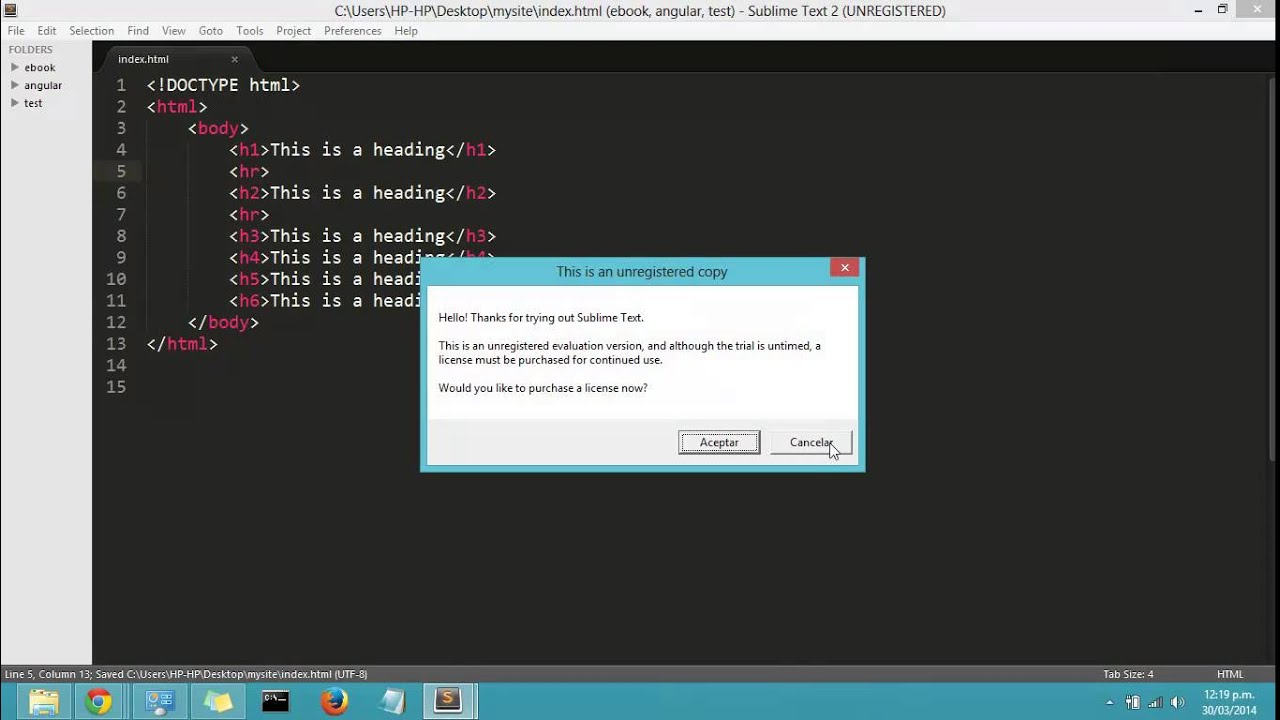The width and height of the screenshot is (1280, 720).
Task: Click the closing </body> tag line
Action: 223,322
